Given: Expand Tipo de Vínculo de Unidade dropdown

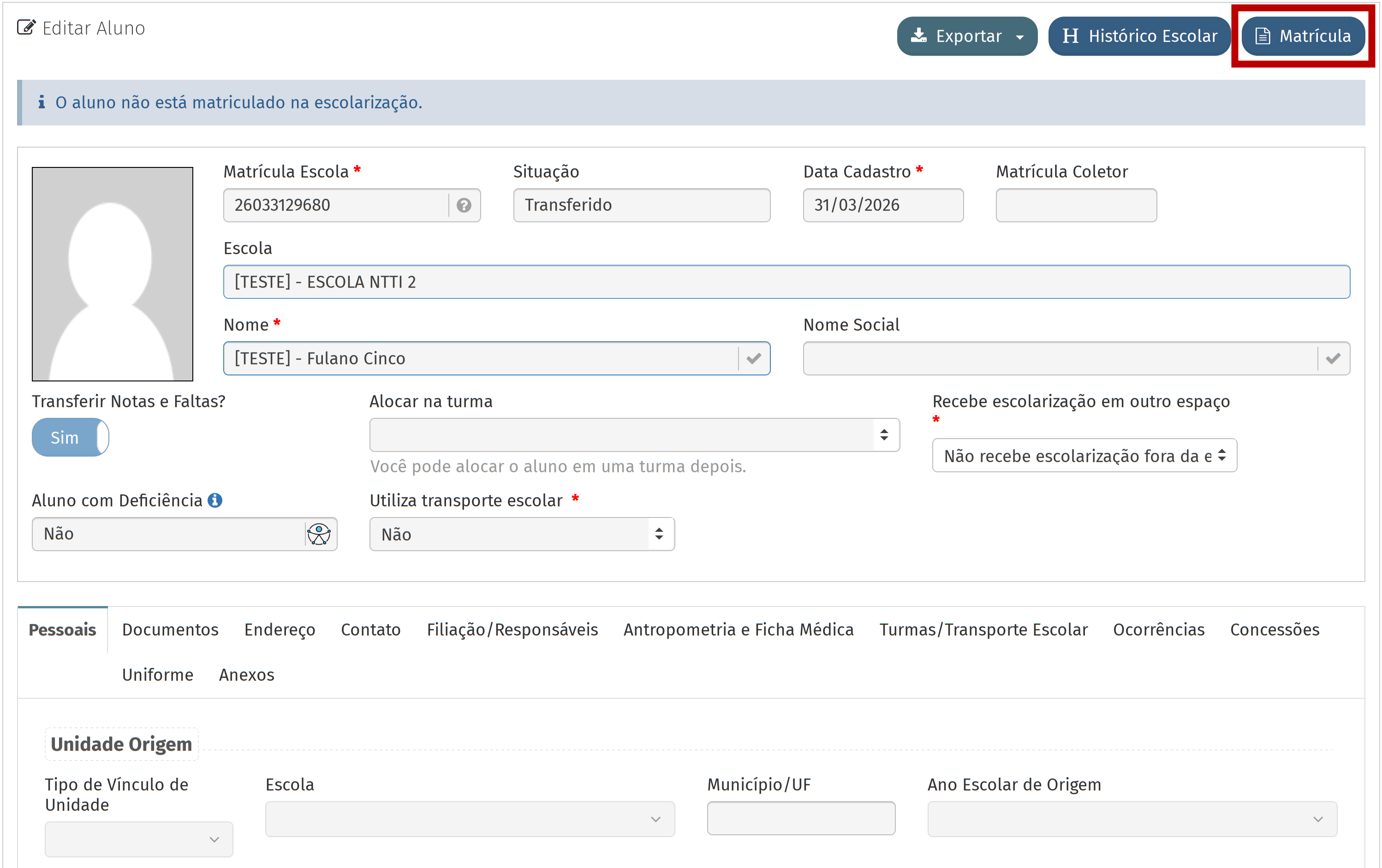Looking at the screenshot, I should pos(139,839).
